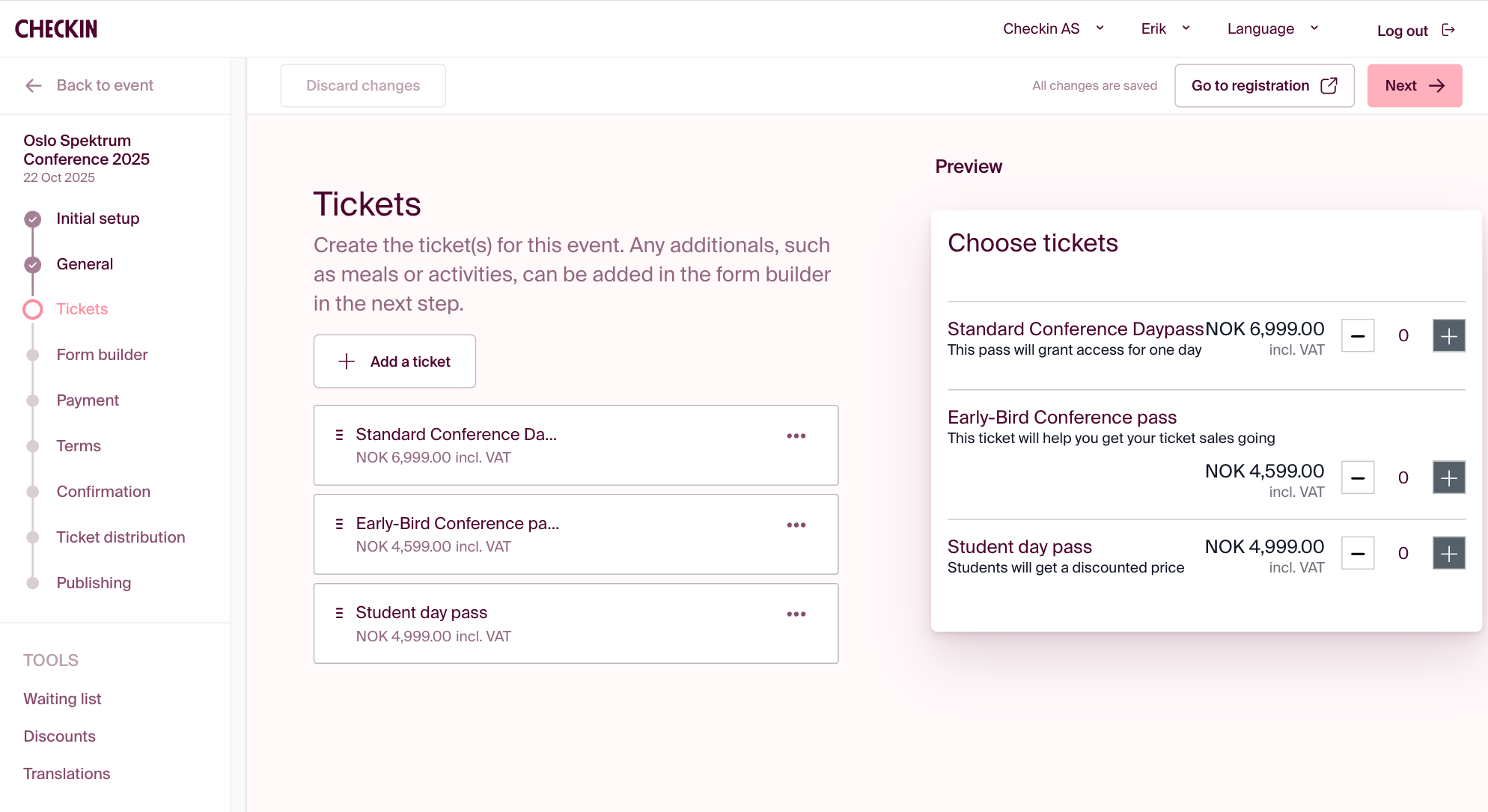
Task: Click the drag handle of Early-Bird ticket
Action: [x=339, y=524]
